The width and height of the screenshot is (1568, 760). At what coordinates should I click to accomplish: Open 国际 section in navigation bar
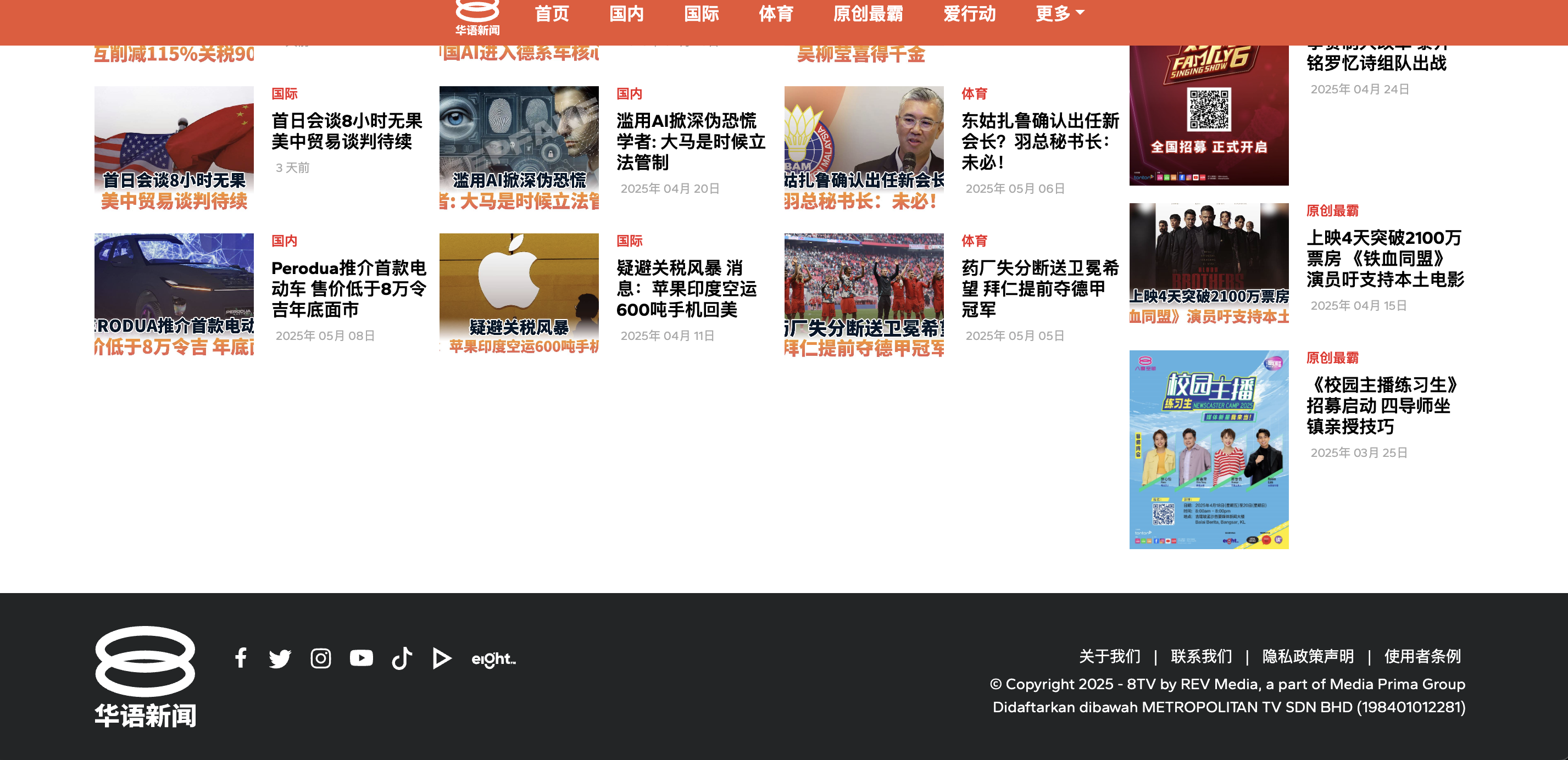701,13
